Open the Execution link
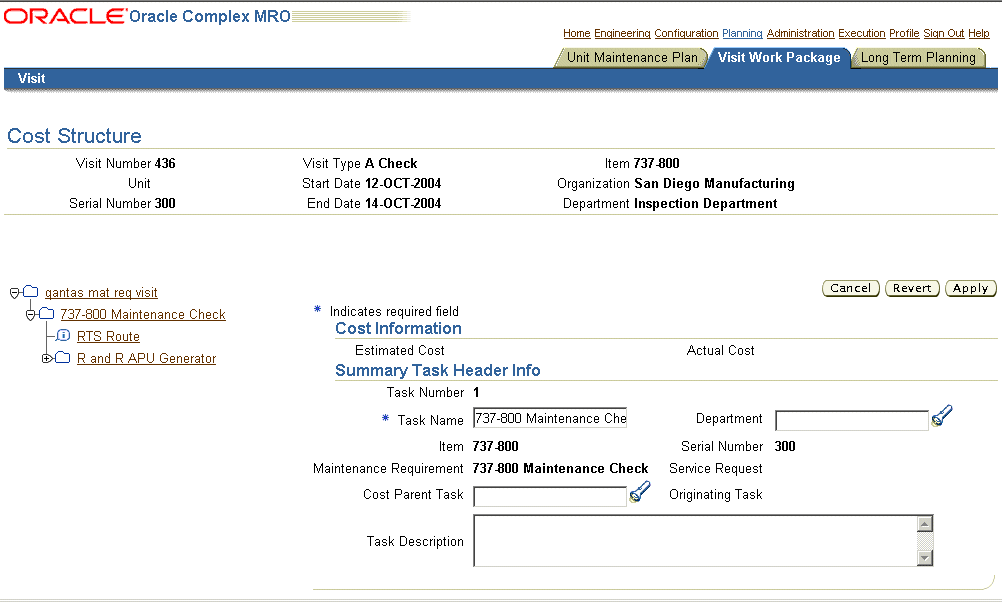This screenshot has height=602, width=1002. (861, 33)
